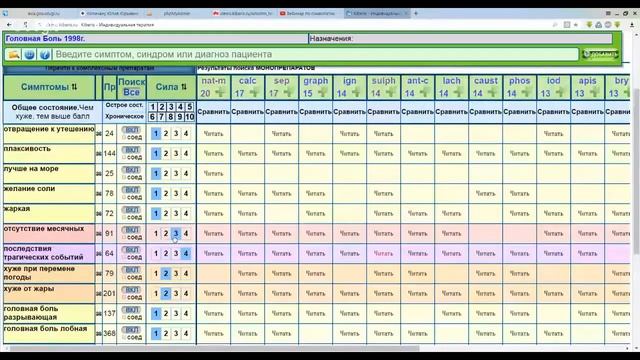Add remedy caust with its green plus

[x=492, y=93]
